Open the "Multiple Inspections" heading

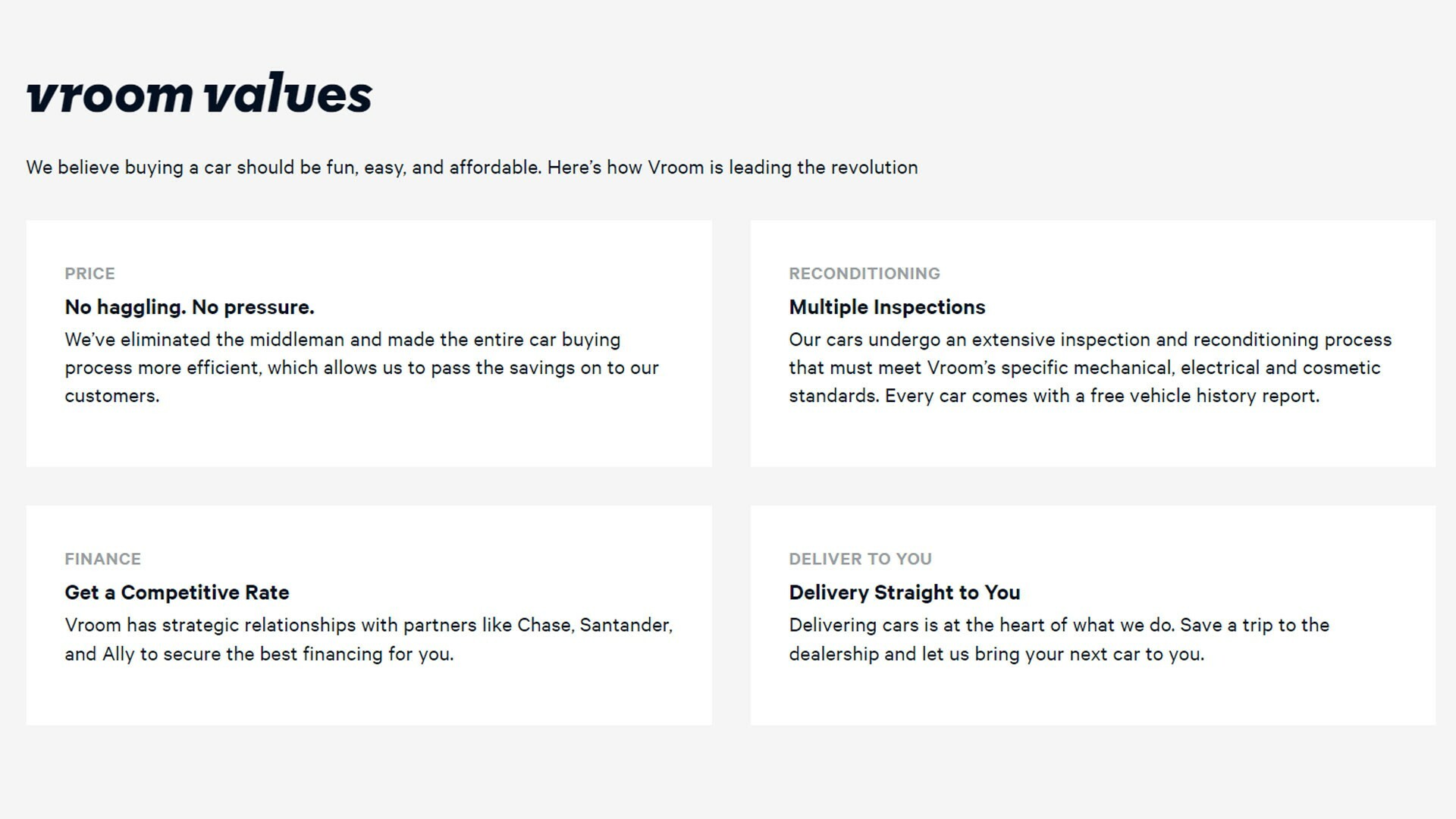[886, 307]
